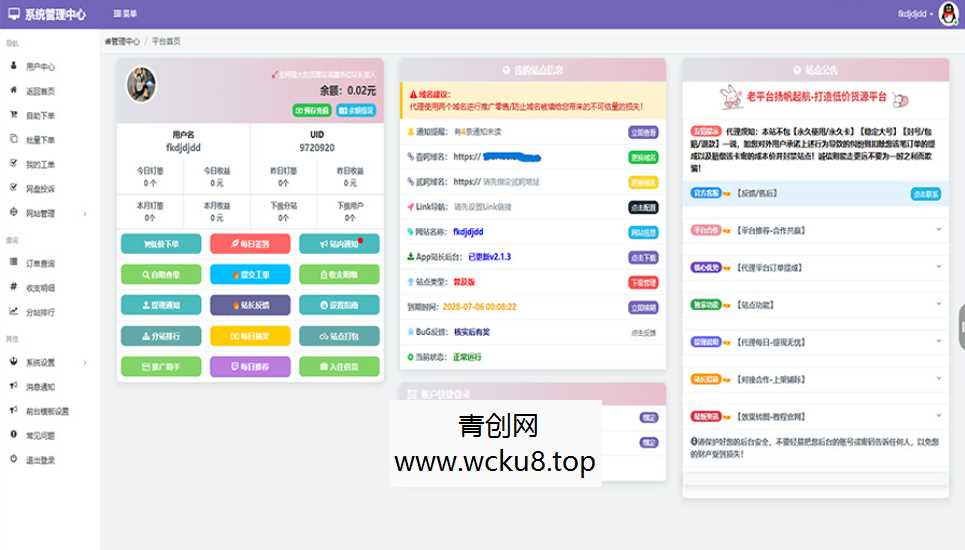Open the user account dropdown at top right
The image size is (965, 550).
(914, 14)
